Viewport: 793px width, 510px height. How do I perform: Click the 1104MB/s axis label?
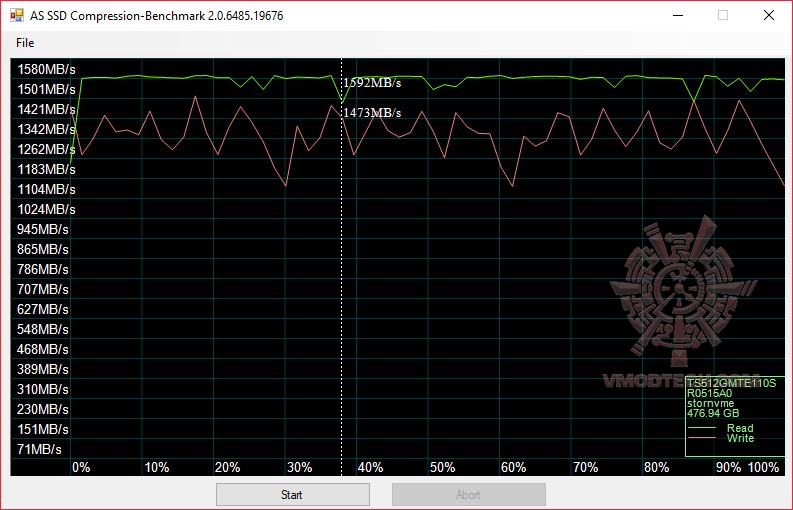coord(46,189)
